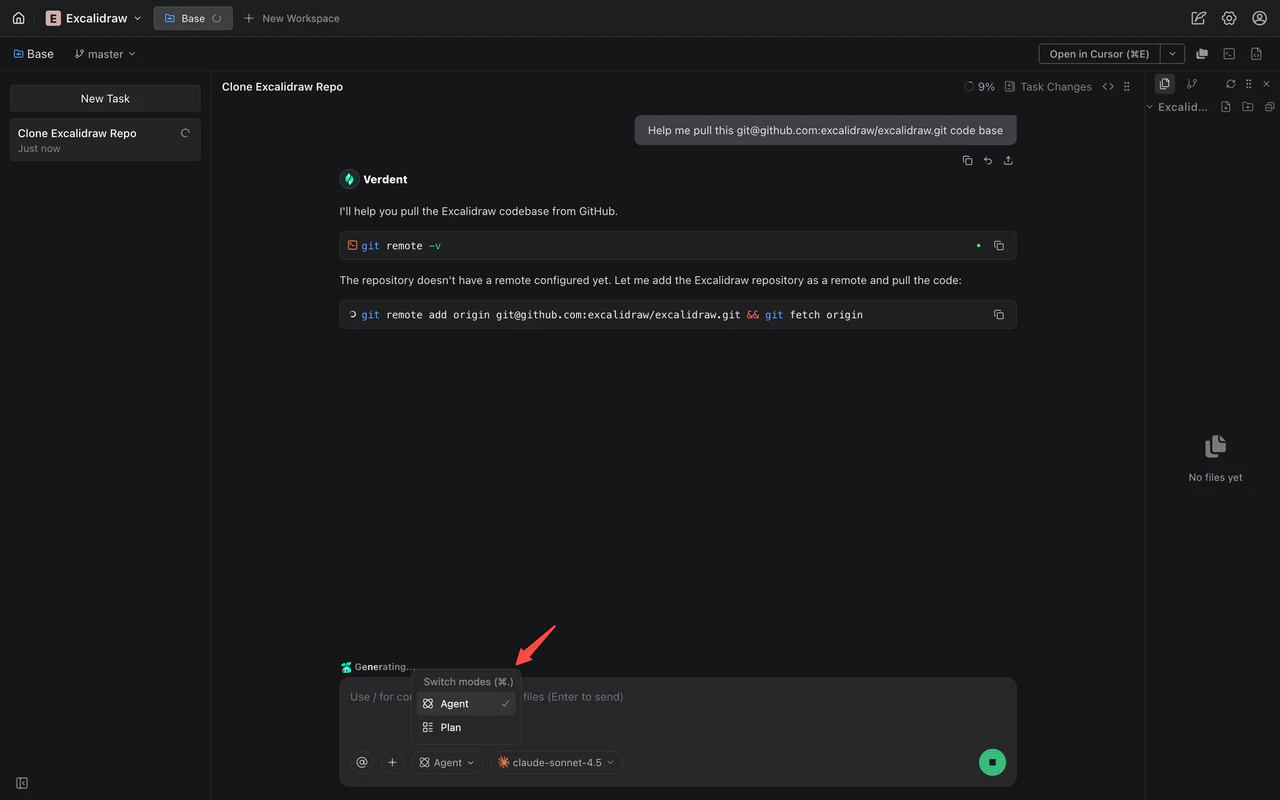
Task: Toggle the code view brackets icon
Action: pyautogui.click(x=1108, y=87)
